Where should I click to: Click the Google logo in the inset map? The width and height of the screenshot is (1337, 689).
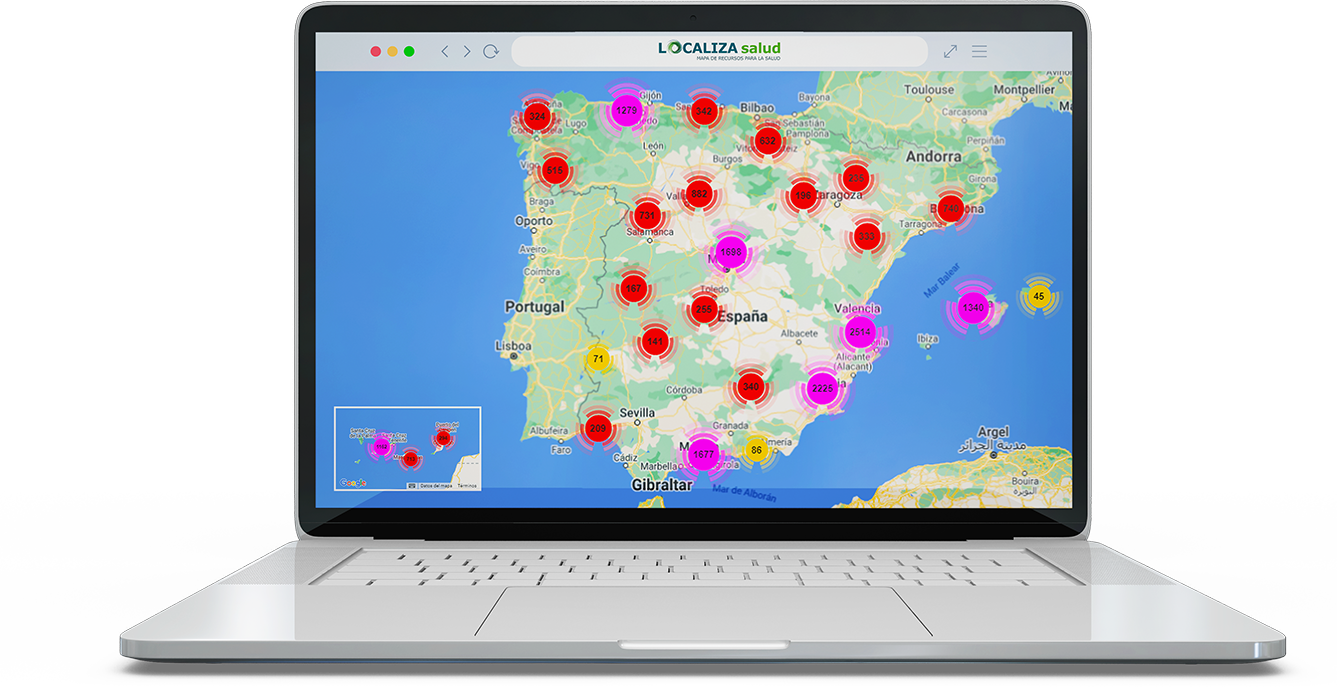pyautogui.click(x=353, y=483)
